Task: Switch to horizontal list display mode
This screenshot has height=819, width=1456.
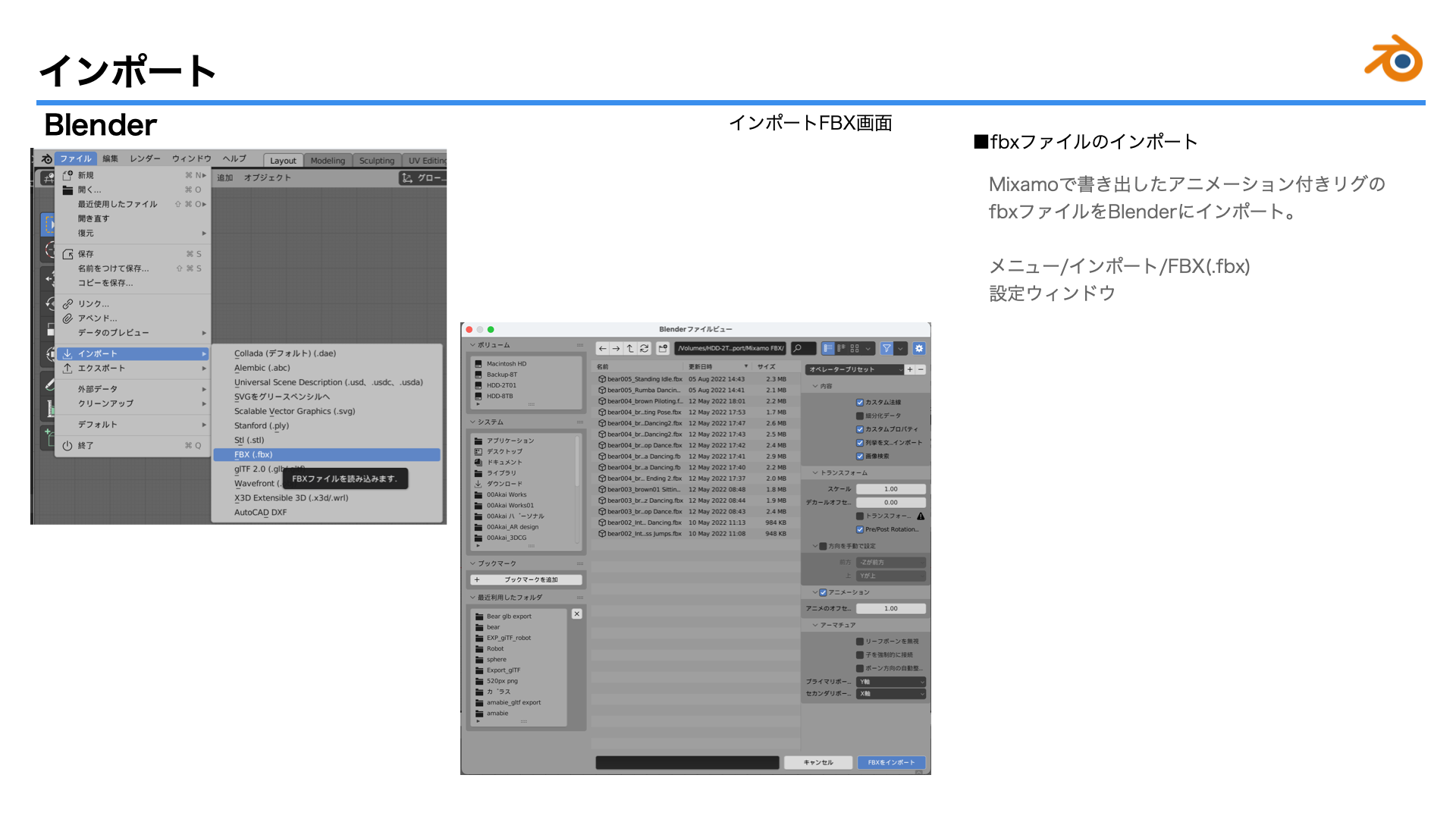Action: coord(841,349)
